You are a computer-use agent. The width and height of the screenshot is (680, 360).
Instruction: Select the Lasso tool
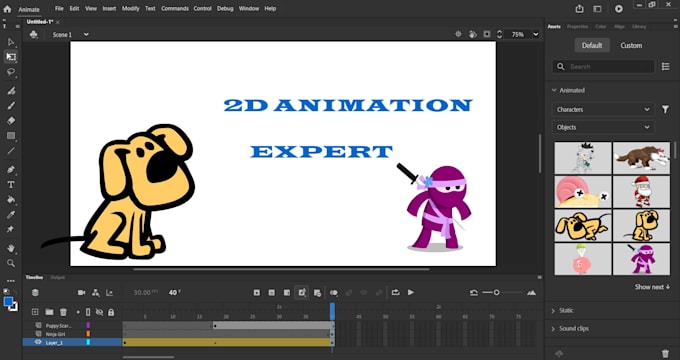[11, 72]
